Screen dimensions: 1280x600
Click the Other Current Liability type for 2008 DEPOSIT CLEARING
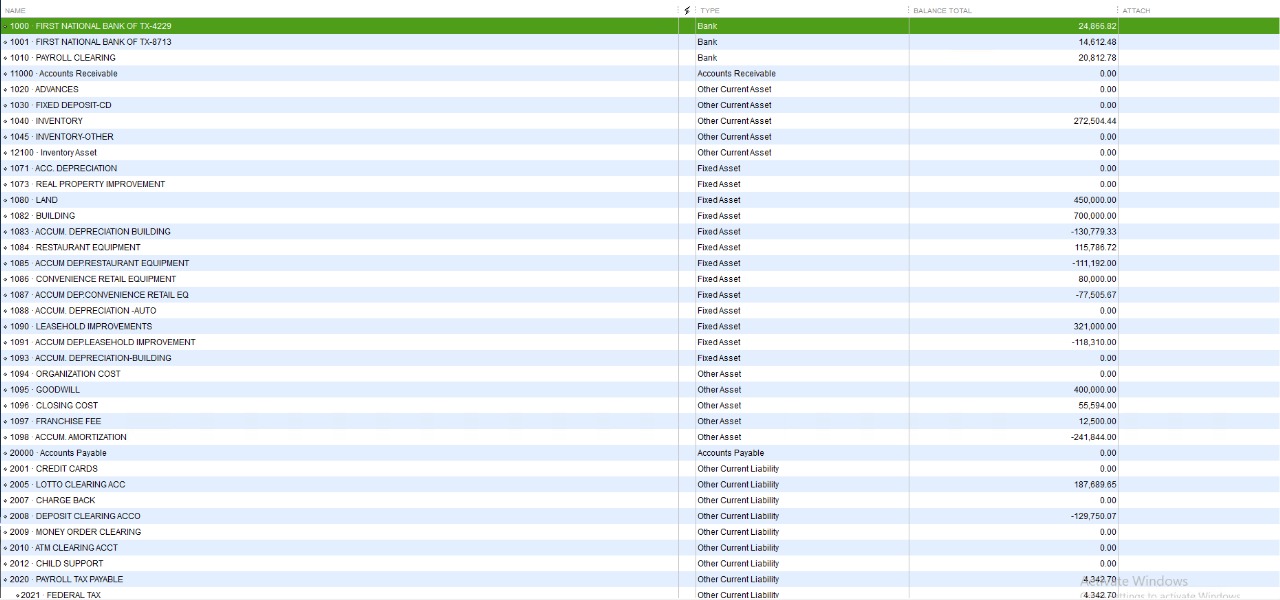pos(738,516)
